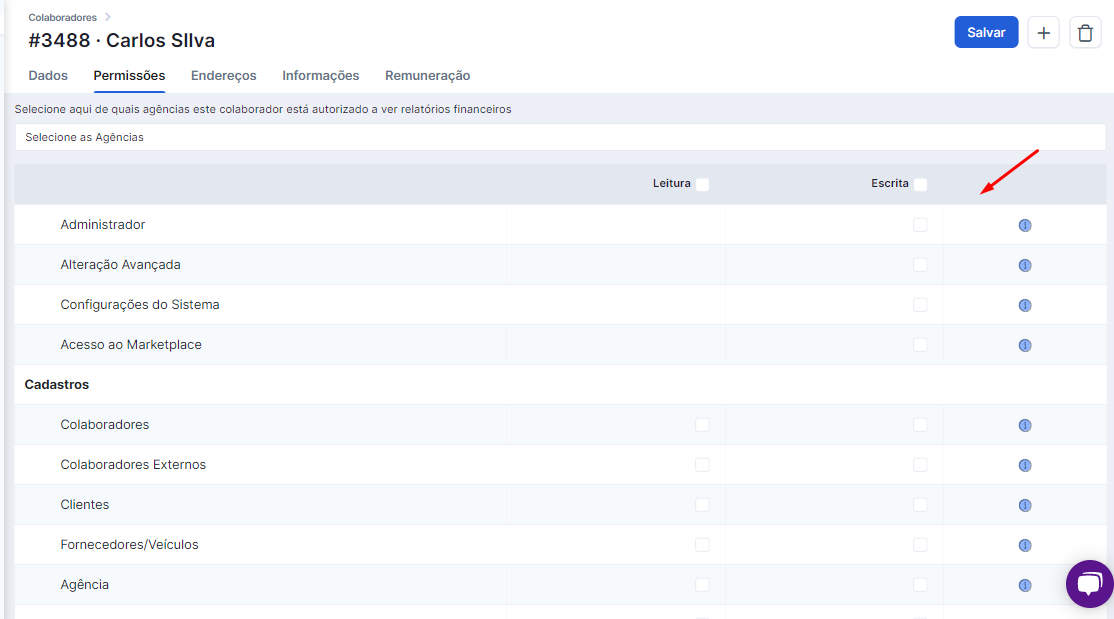1114x619 pixels.
Task: Enable Escrita for Alteração Avançada
Action: tap(920, 265)
